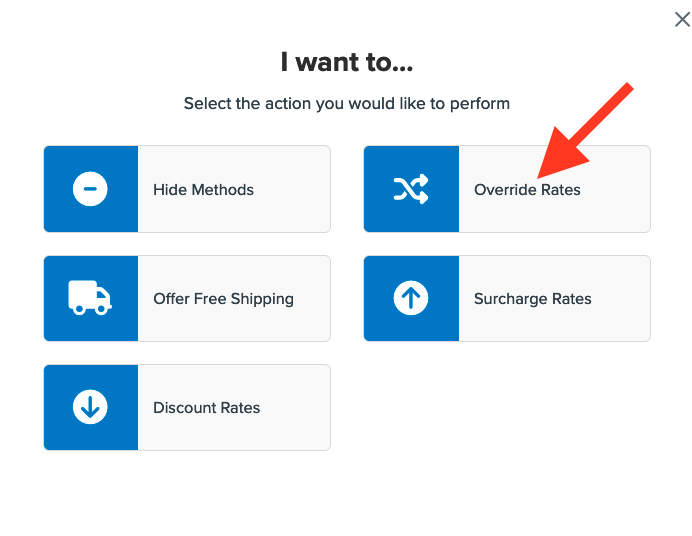The width and height of the screenshot is (692, 536).
Task: Pick the "Offer Free Shipping" label text
Action: click(x=223, y=299)
